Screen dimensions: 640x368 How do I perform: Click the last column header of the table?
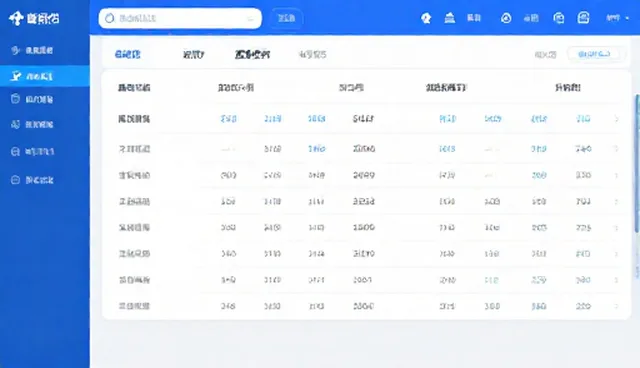568,87
